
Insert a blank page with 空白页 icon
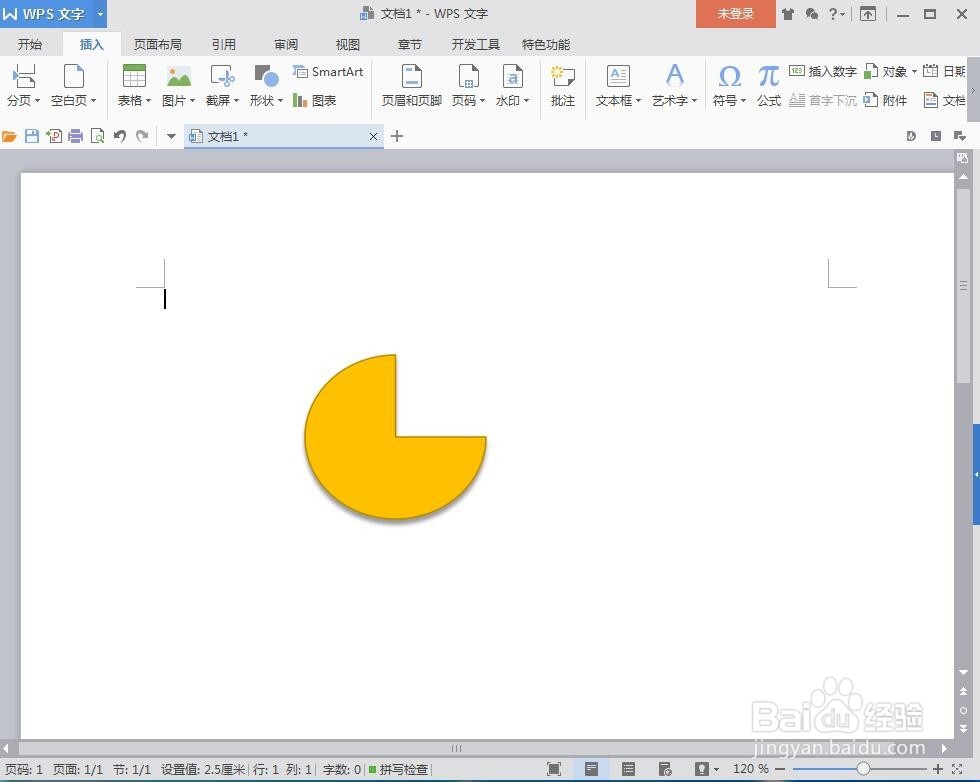click(74, 76)
